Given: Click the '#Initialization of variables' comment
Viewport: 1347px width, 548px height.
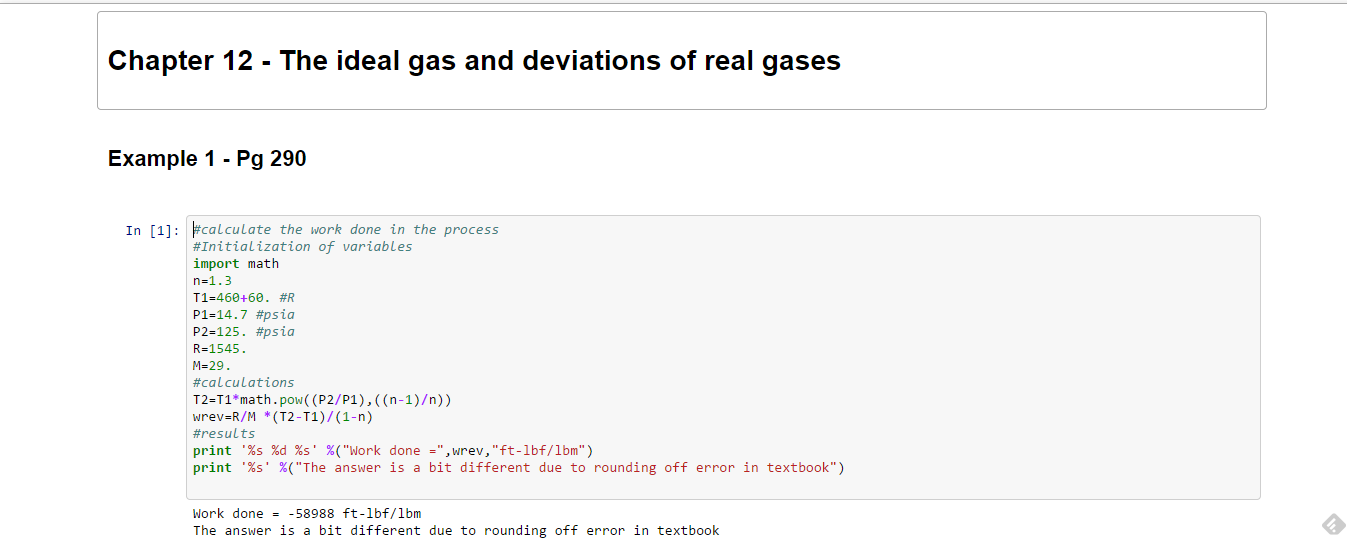Looking at the screenshot, I should [302, 247].
